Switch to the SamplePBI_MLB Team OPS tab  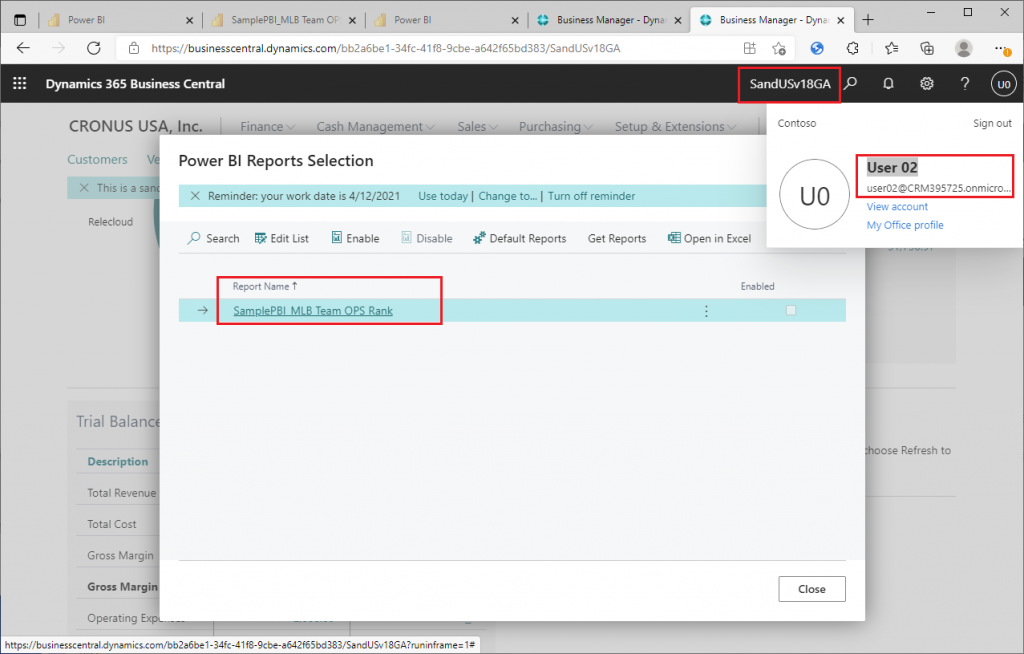pos(284,20)
